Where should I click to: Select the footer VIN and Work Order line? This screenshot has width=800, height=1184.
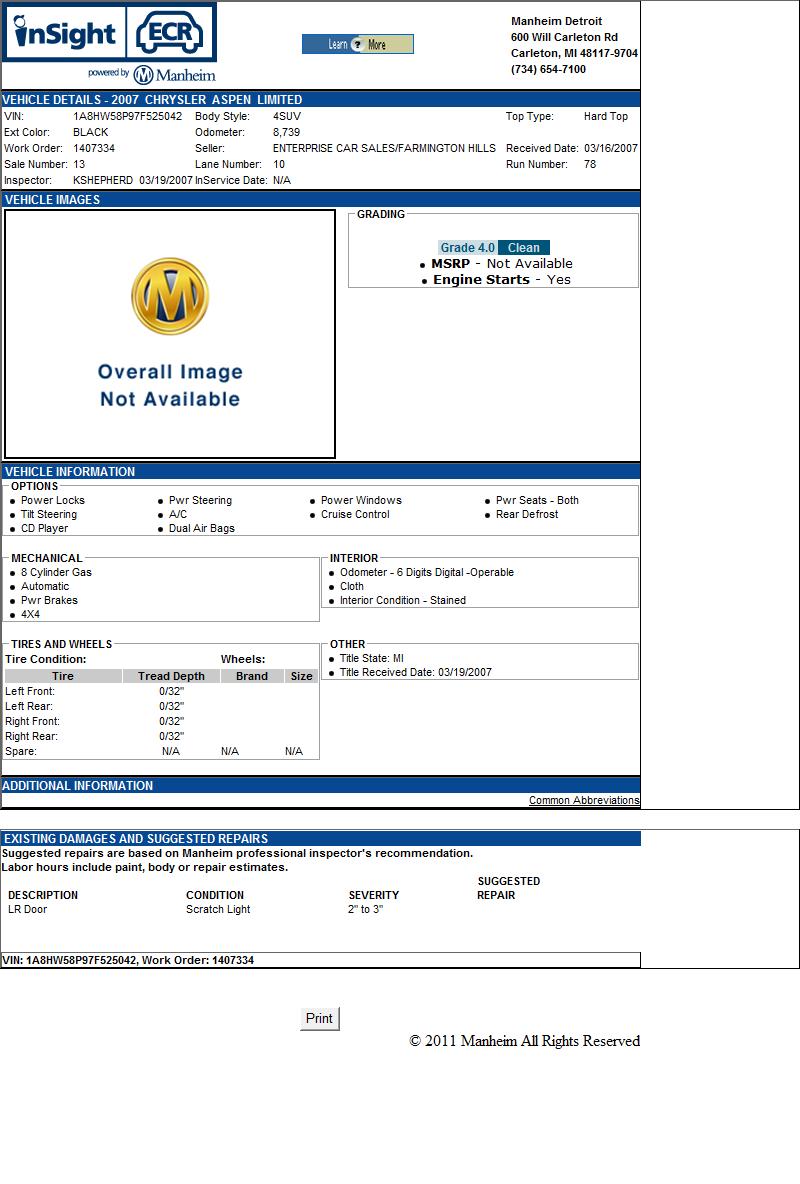pos(128,960)
